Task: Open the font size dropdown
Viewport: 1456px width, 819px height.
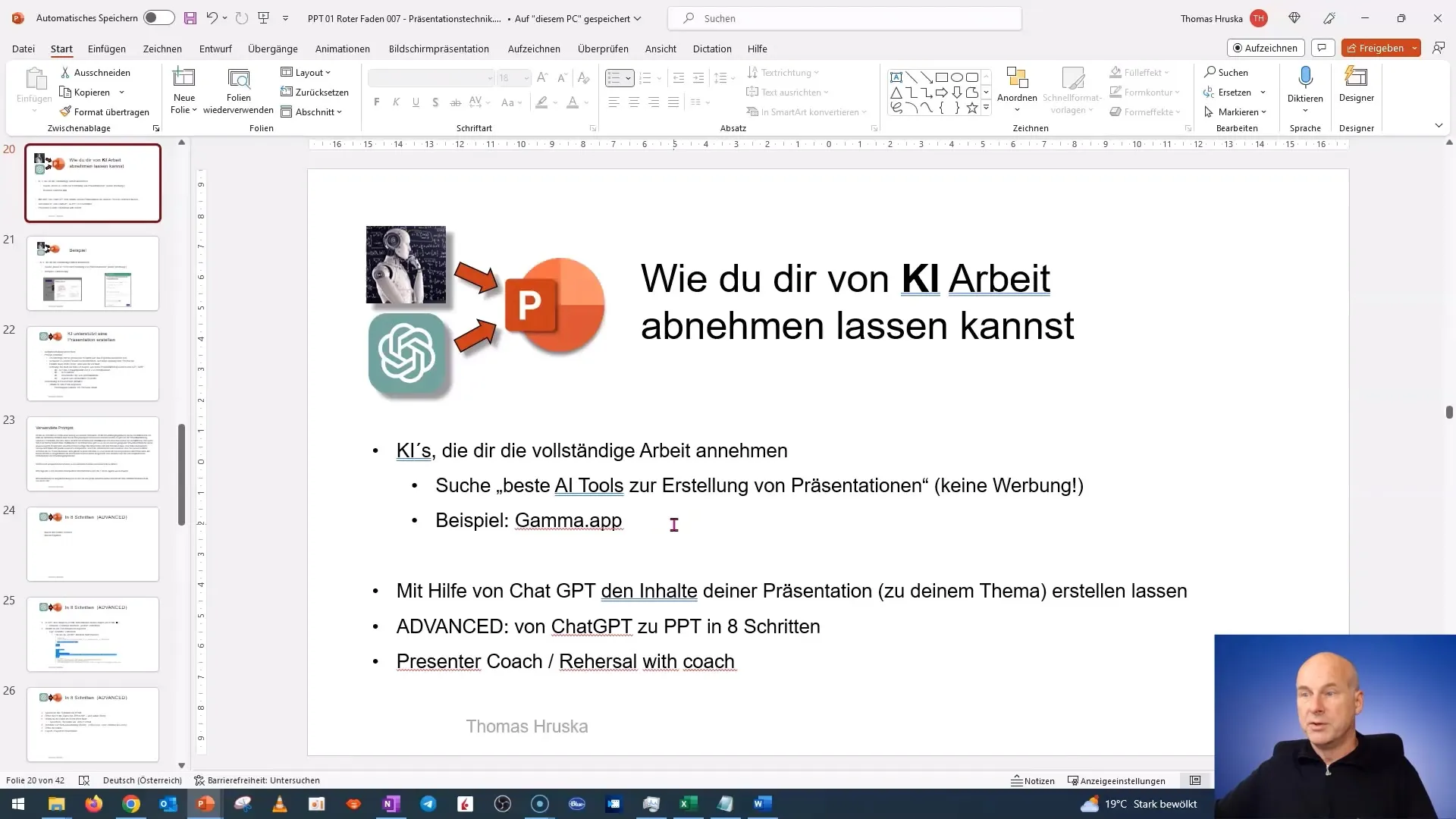Action: [x=526, y=78]
